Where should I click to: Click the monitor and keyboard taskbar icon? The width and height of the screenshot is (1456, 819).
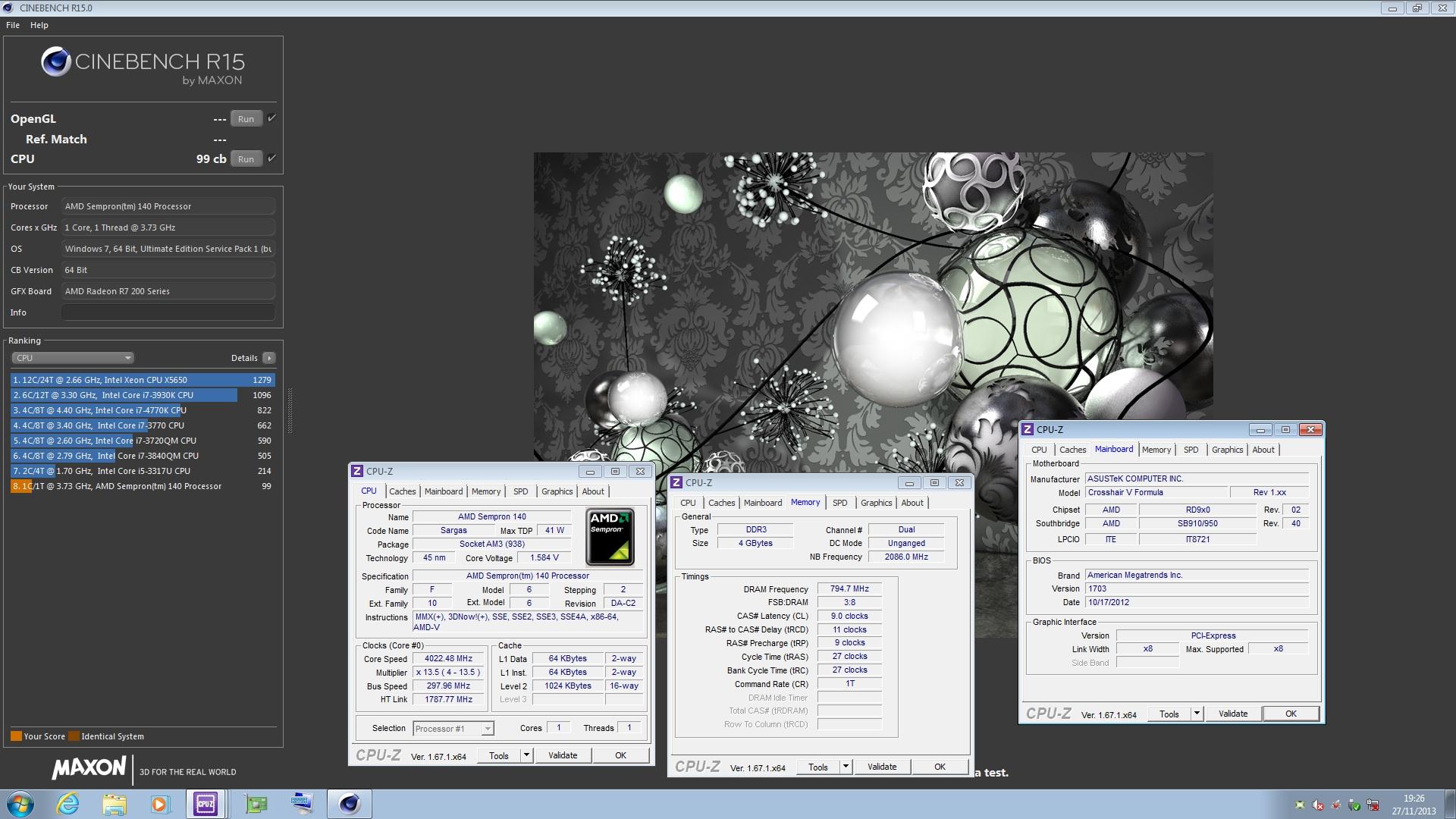[x=303, y=804]
